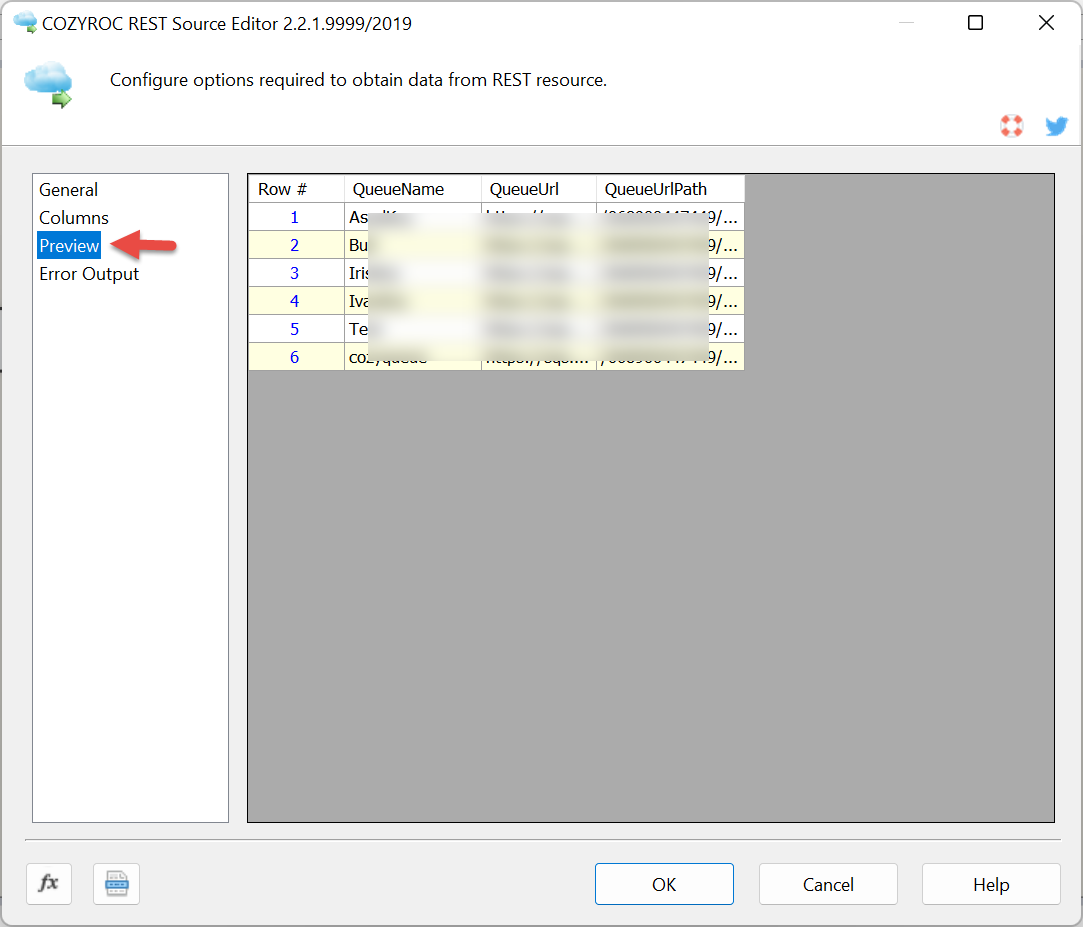Screen dimensions: 1083x927
Task: Sort by the QueueName column header
Action: tap(413, 189)
